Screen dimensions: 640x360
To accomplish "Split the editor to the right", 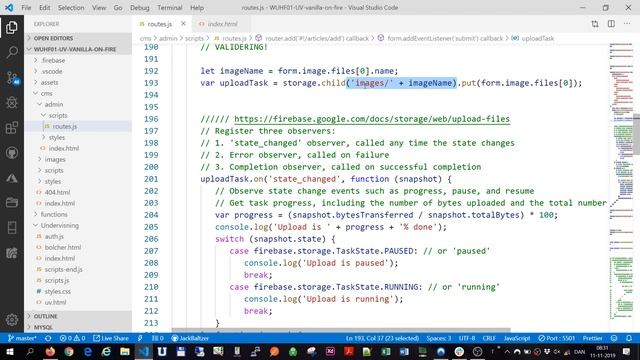I will tap(611, 24).
